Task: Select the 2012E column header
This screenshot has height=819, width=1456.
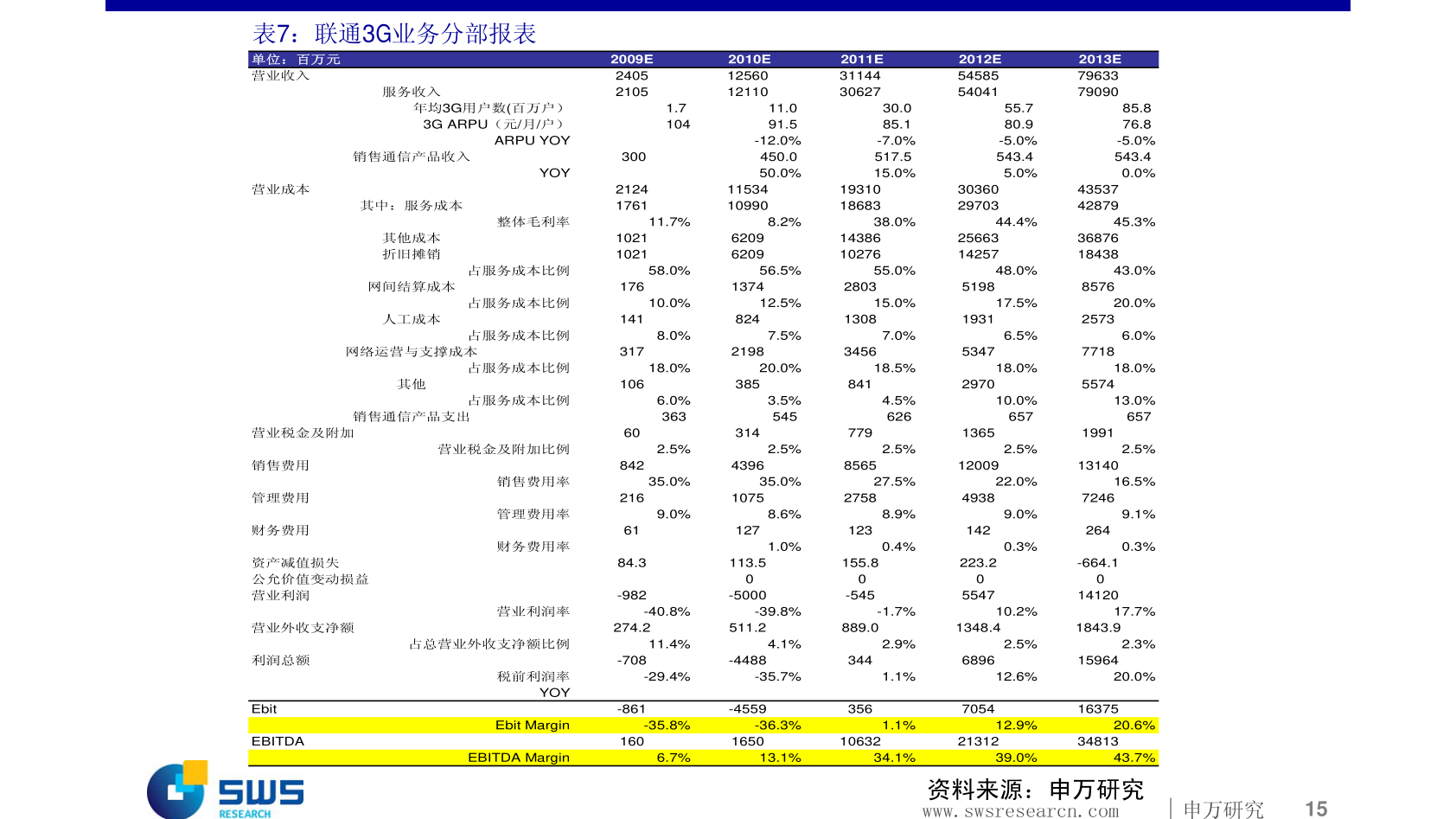Action: pos(980,60)
